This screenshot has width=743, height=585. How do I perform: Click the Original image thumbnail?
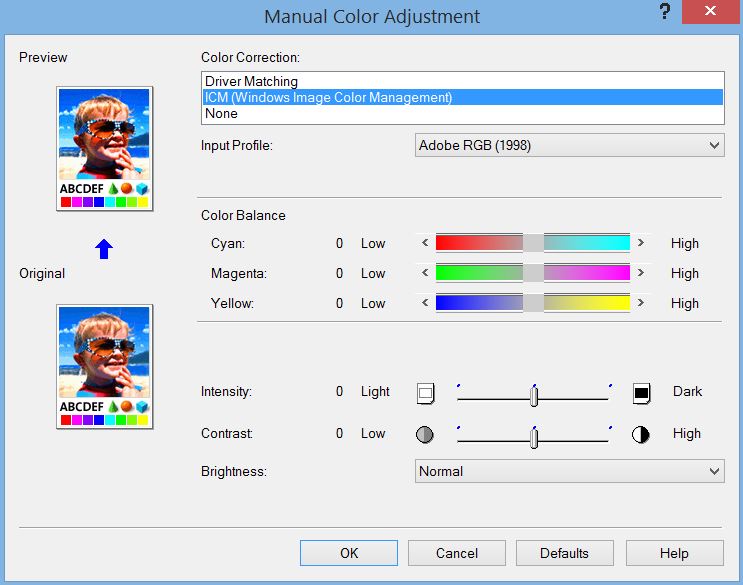point(104,366)
